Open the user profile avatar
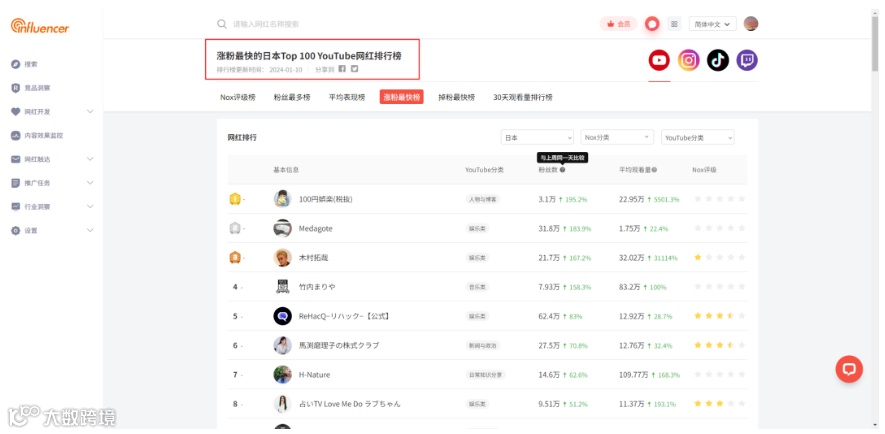Image resolution: width=885 pixels, height=434 pixels. (x=751, y=24)
